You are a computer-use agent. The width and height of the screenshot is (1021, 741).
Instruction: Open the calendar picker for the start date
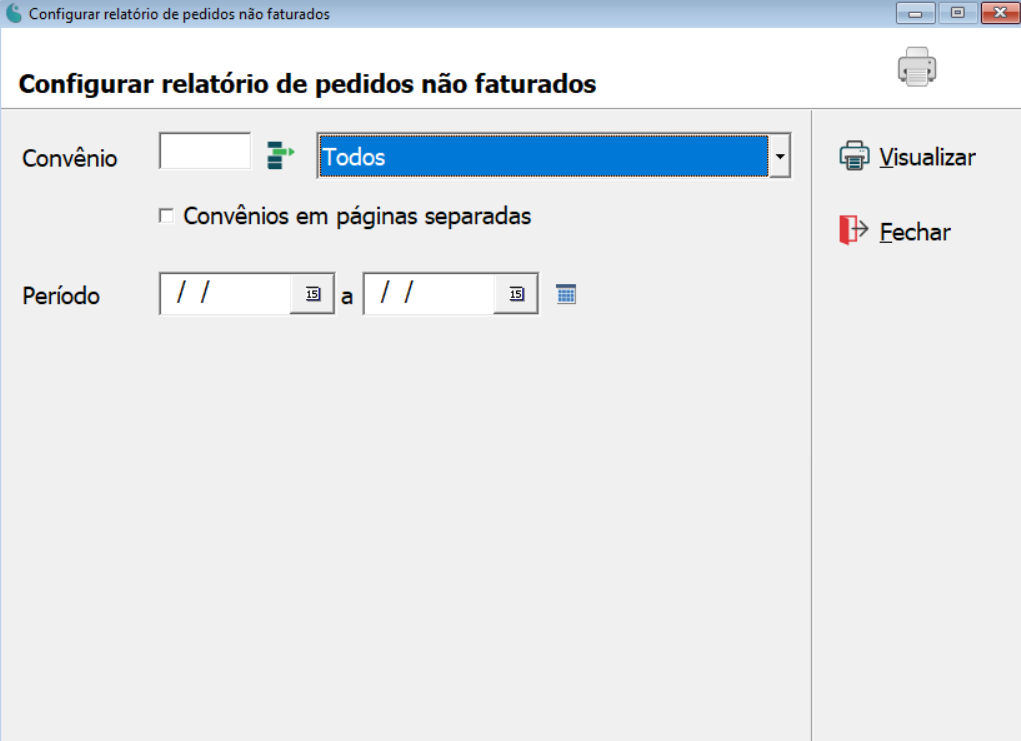(x=312, y=293)
